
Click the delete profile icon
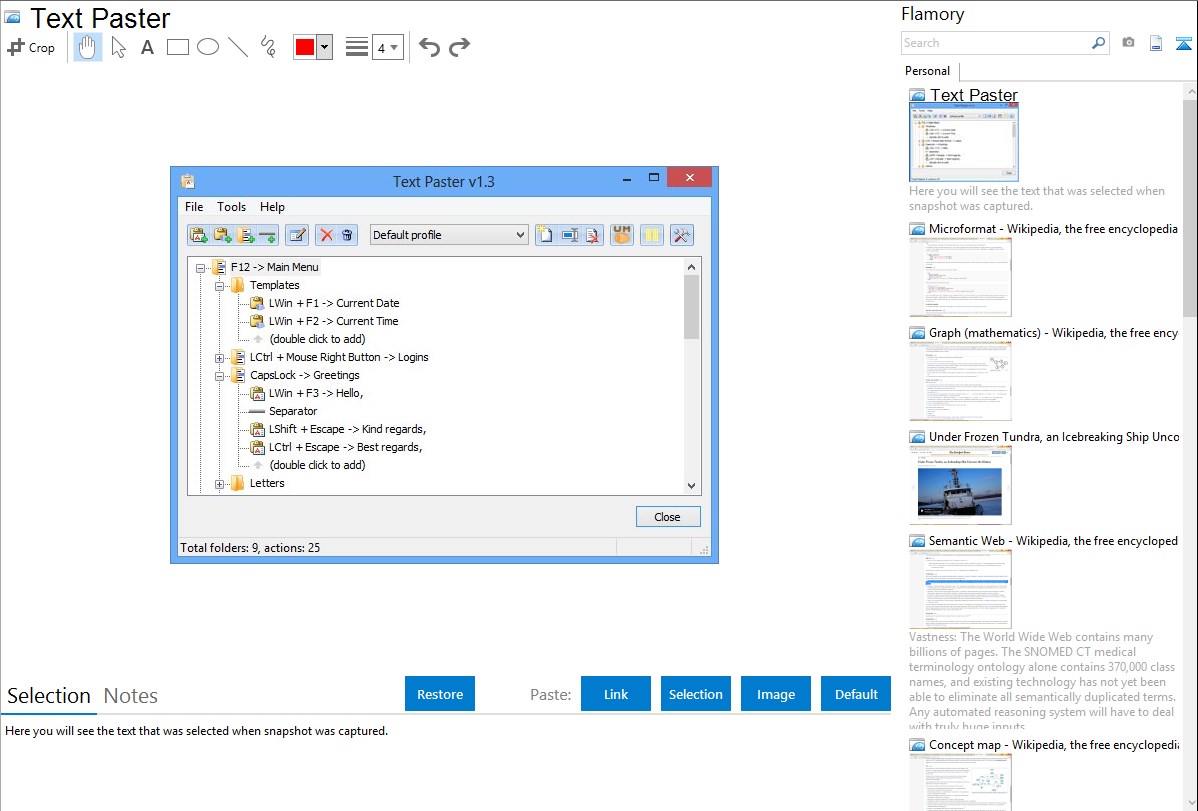[x=593, y=235]
